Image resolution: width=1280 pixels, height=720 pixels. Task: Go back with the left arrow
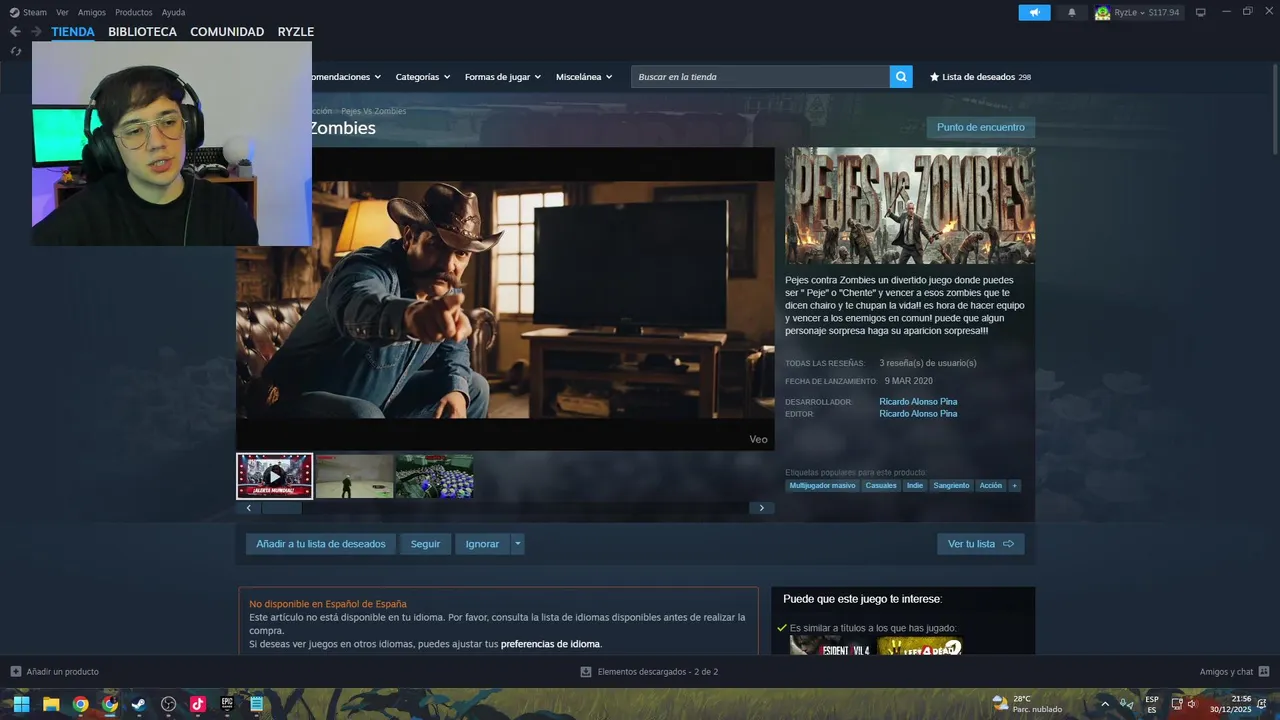pyautogui.click(x=15, y=32)
